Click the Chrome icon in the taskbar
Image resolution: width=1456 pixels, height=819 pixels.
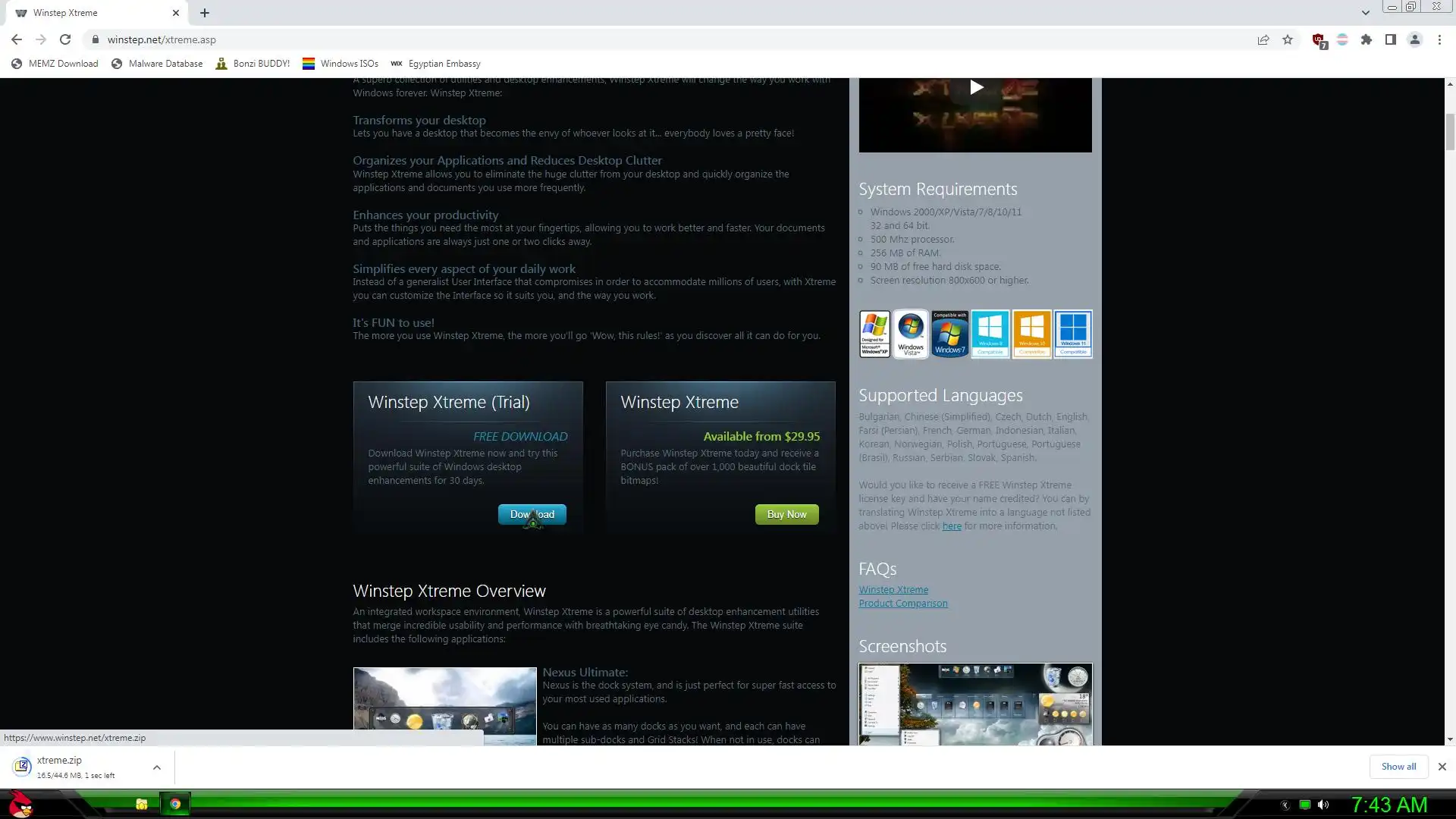175,805
